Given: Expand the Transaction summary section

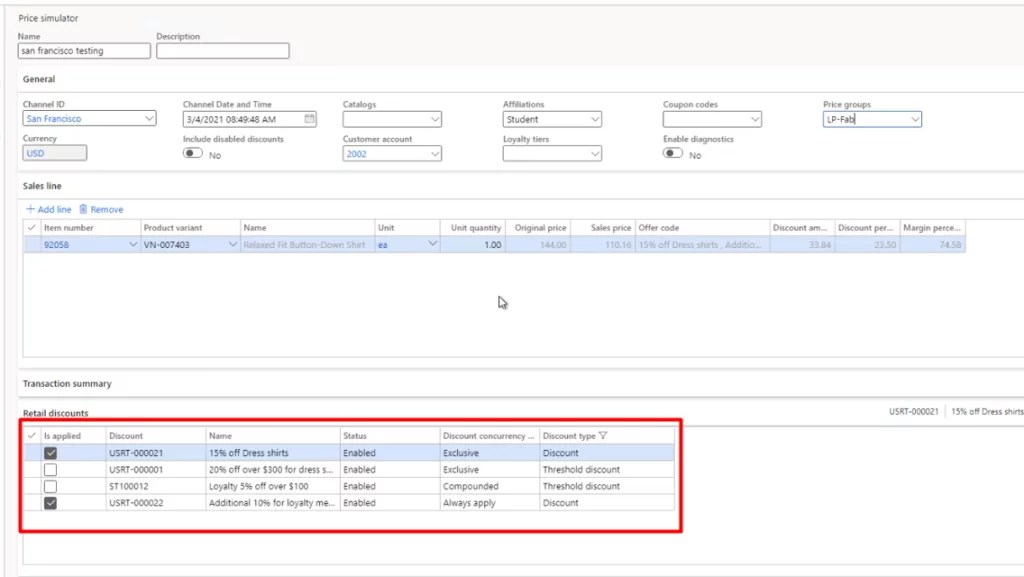Looking at the screenshot, I should point(67,384).
